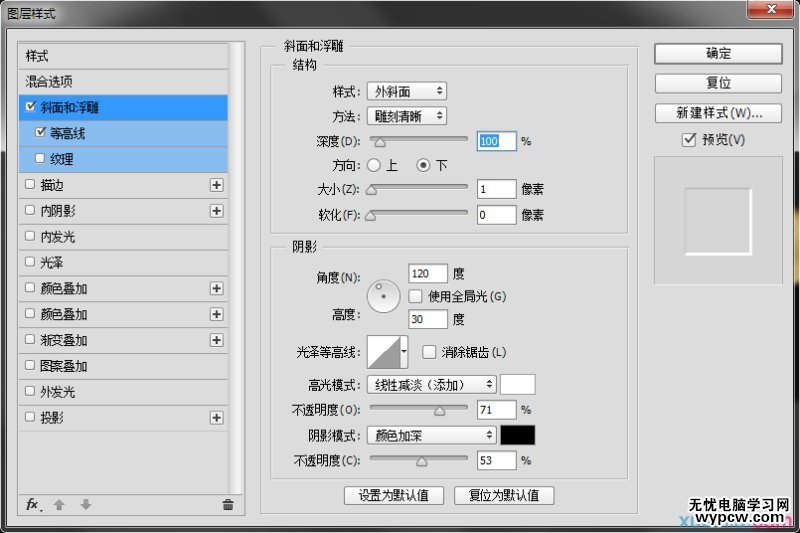Move effect down with the down arrow icon
This screenshot has height=533, width=800.
[86, 504]
